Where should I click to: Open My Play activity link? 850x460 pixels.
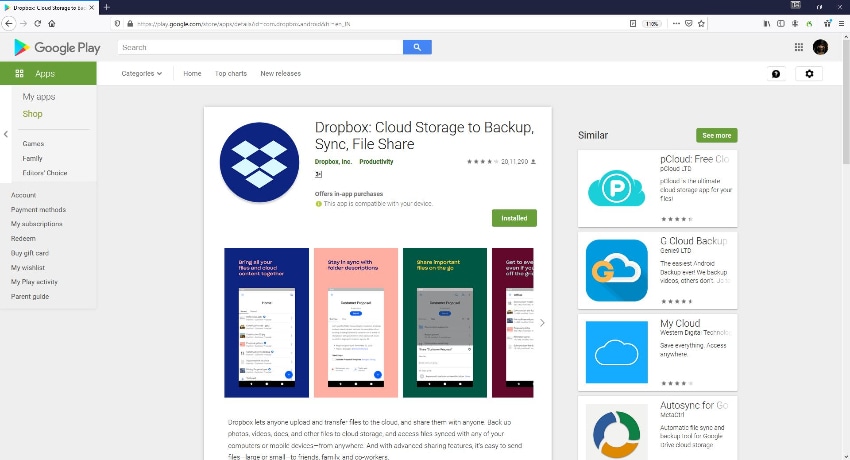tap(34, 282)
